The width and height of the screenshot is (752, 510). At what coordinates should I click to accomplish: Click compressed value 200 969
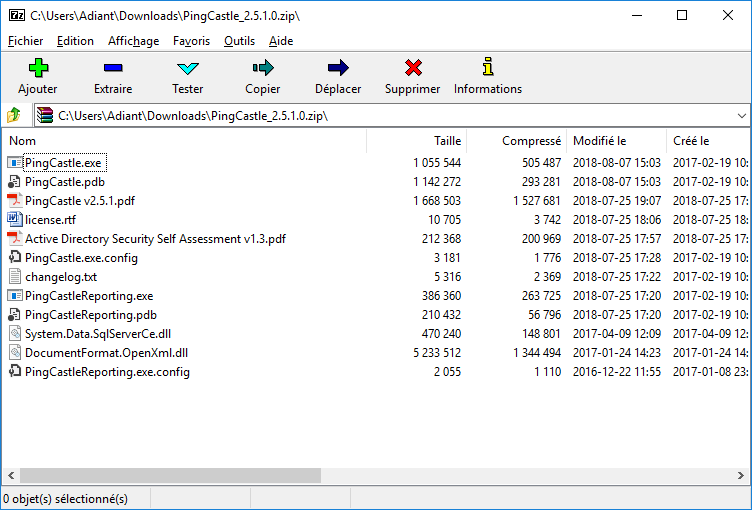[x=541, y=238]
